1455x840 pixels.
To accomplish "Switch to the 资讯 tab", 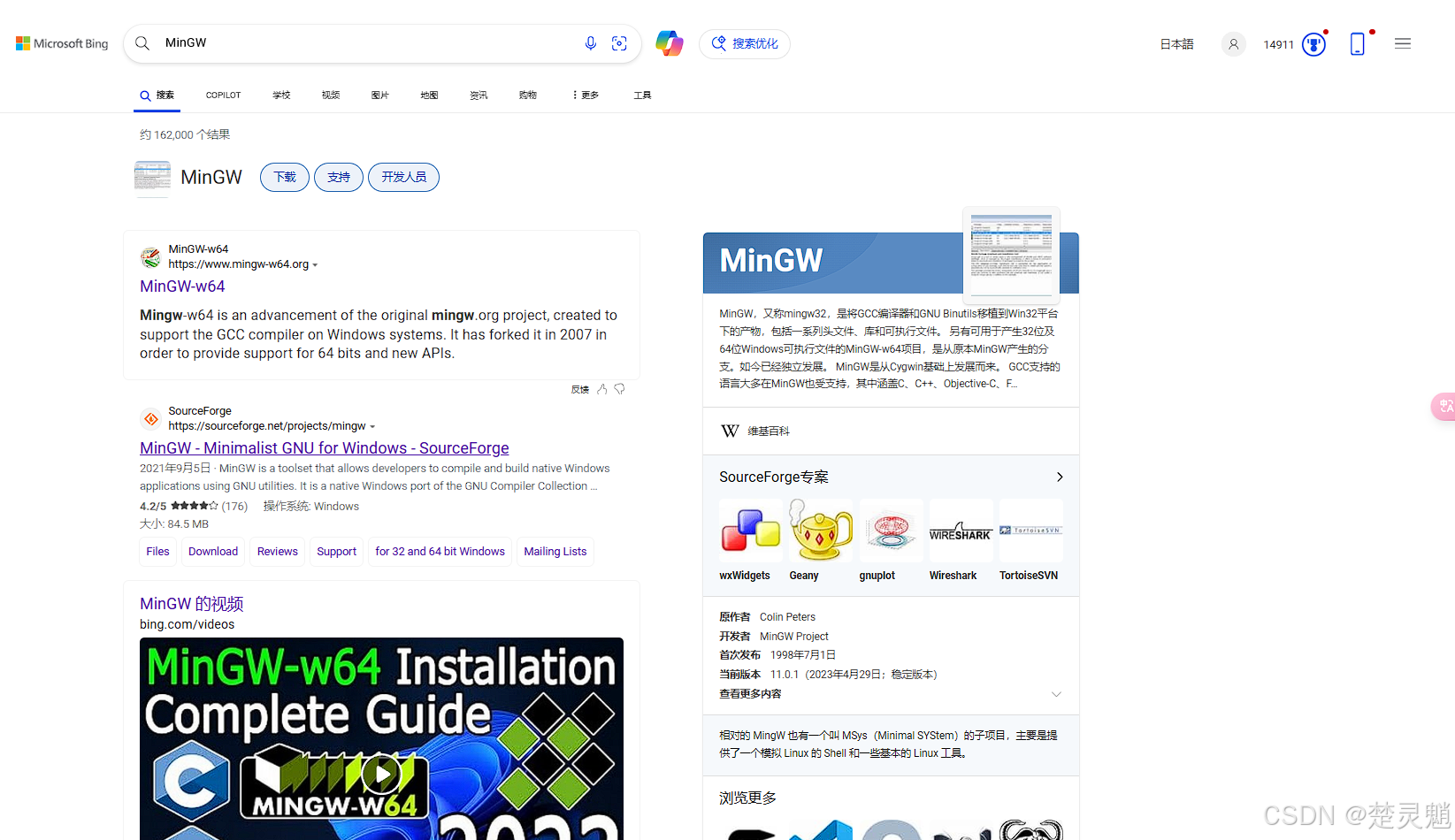I will coord(479,95).
